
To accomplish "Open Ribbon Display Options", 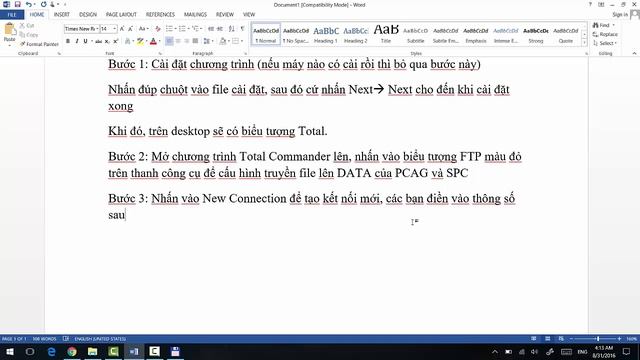I will tap(601, 4).
